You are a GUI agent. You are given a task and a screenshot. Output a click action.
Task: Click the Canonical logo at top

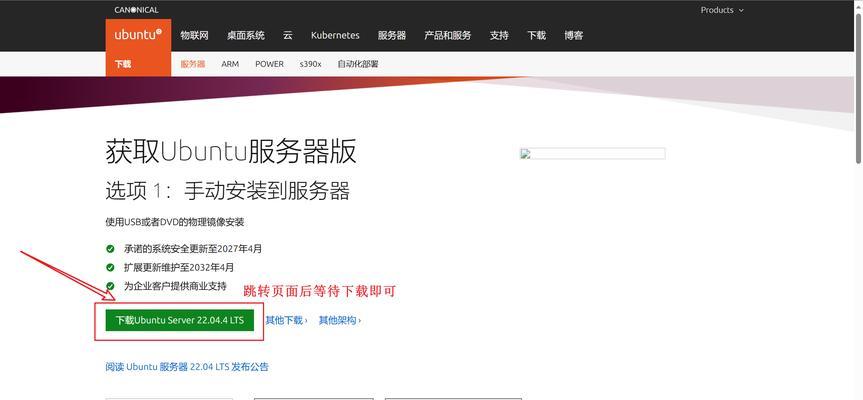136,10
